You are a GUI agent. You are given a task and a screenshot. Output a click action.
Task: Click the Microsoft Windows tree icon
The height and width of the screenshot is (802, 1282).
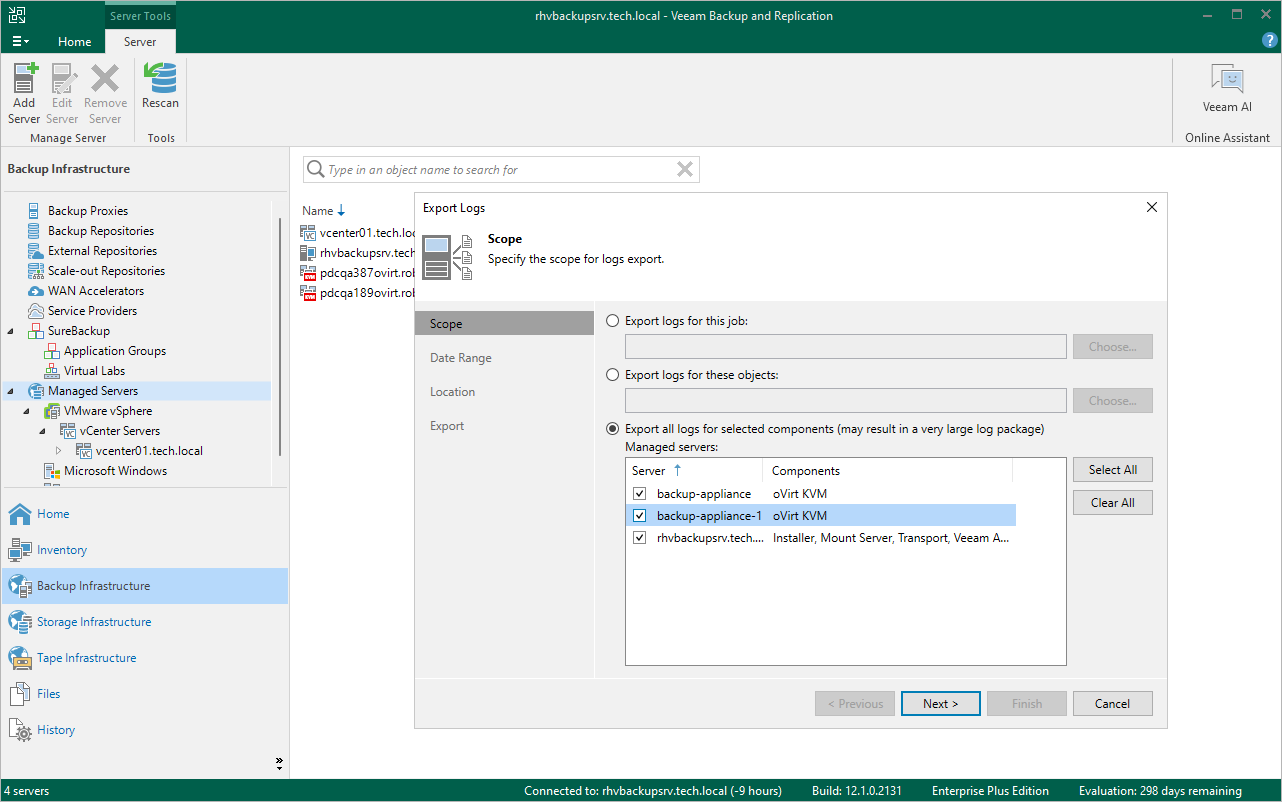[x=52, y=471]
